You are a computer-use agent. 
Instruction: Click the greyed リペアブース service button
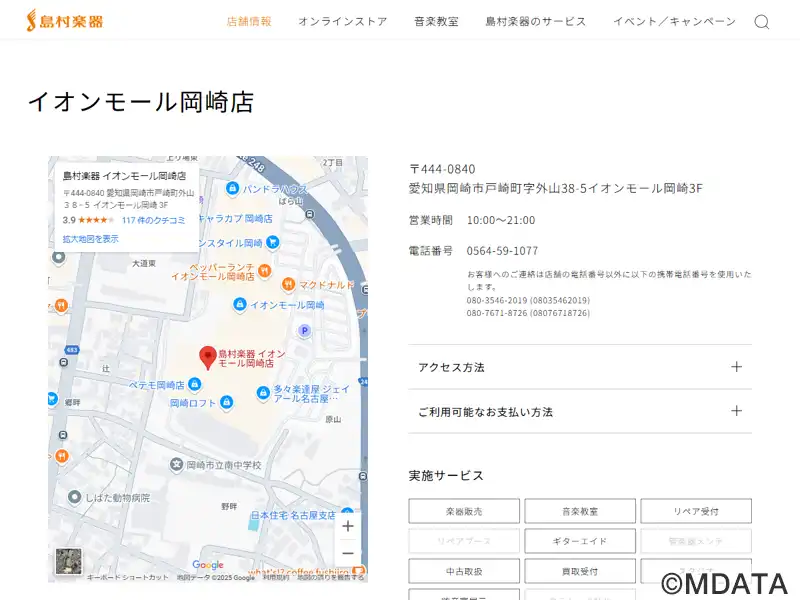(x=464, y=541)
